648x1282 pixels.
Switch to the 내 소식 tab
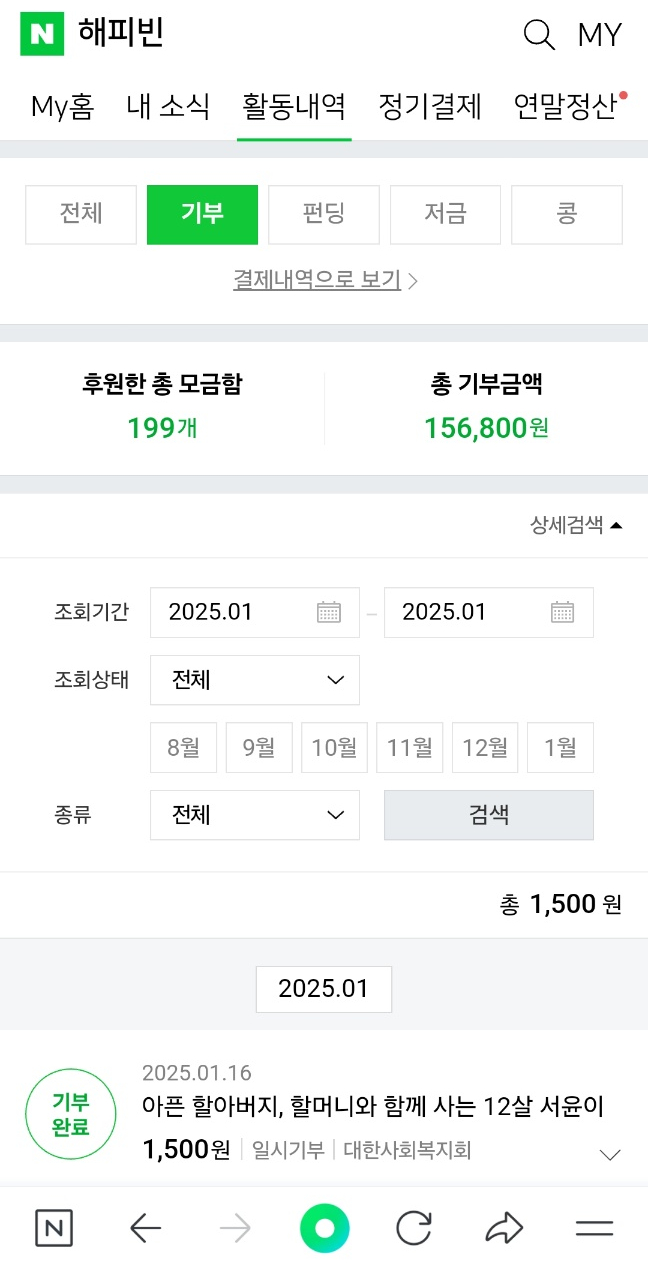point(168,106)
